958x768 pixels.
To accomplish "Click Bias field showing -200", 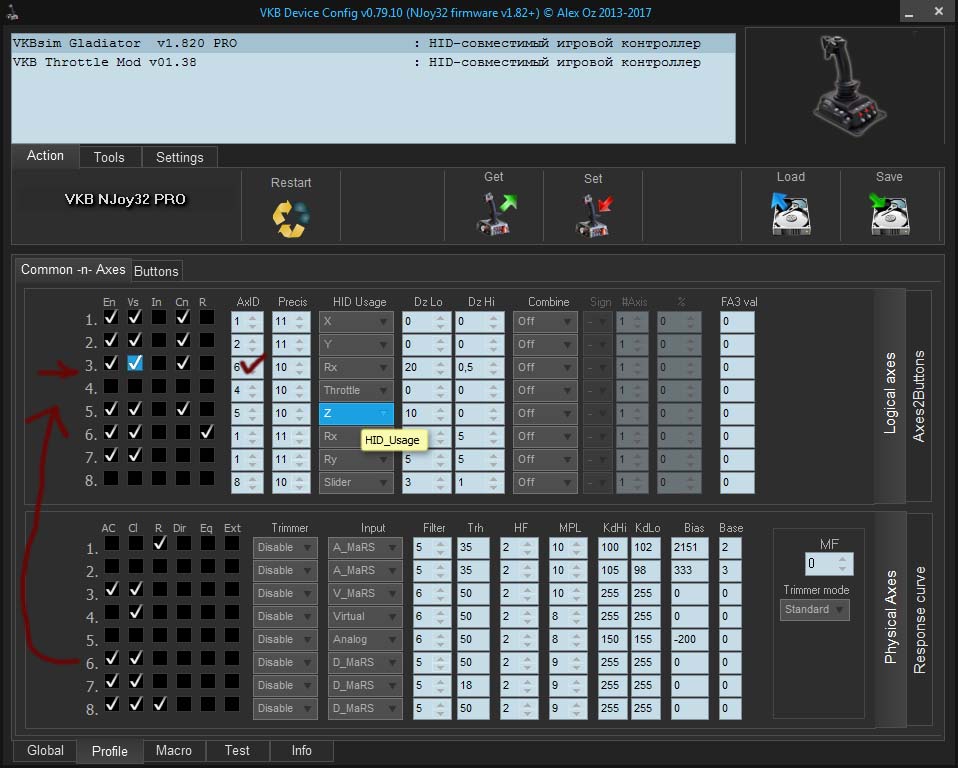I will tap(689, 640).
